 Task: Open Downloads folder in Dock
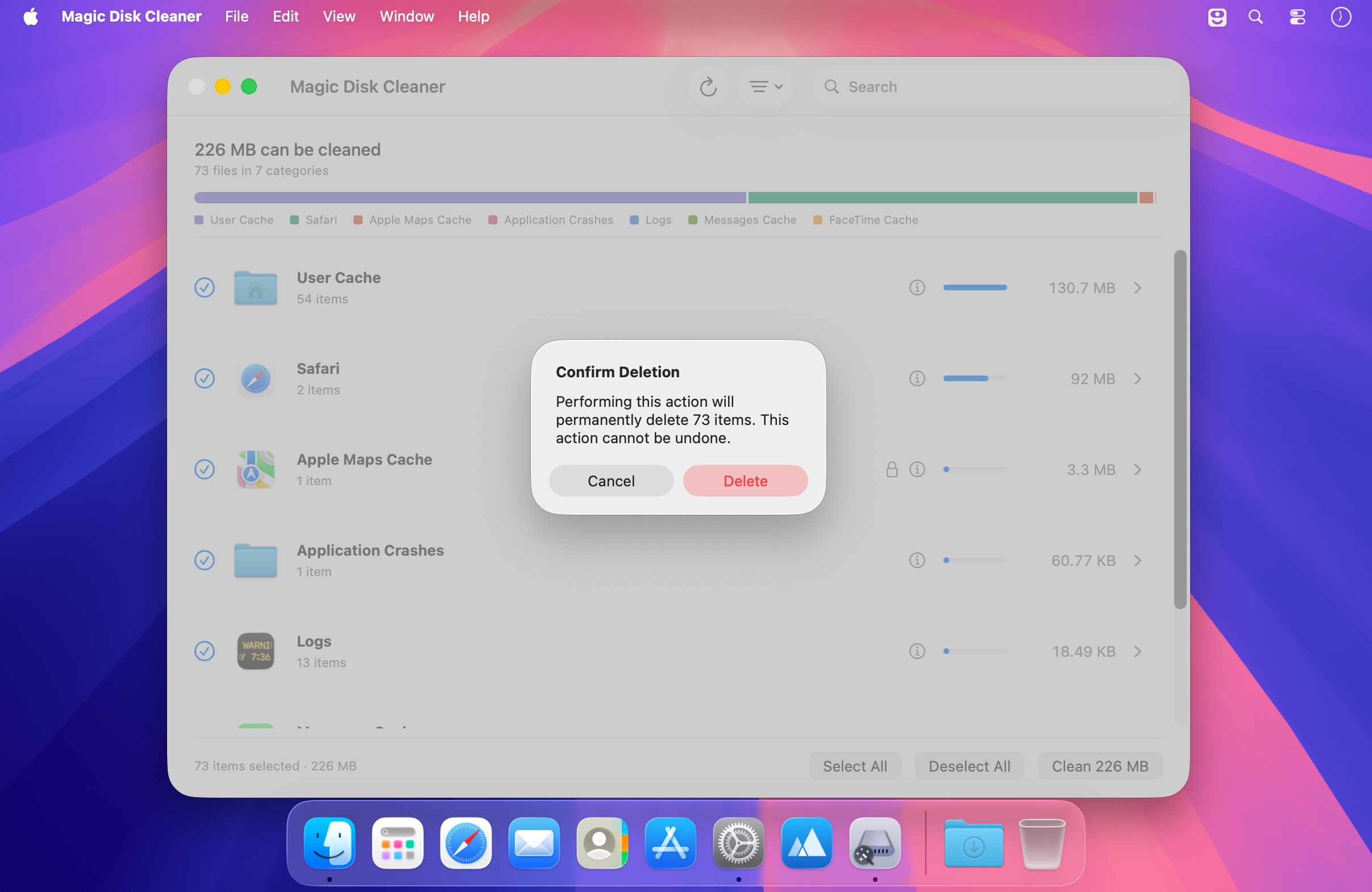tap(974, 843)
